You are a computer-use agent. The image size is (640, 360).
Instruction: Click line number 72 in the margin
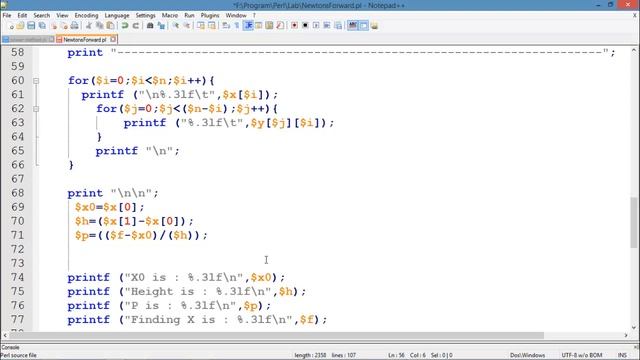coord(18,249)
